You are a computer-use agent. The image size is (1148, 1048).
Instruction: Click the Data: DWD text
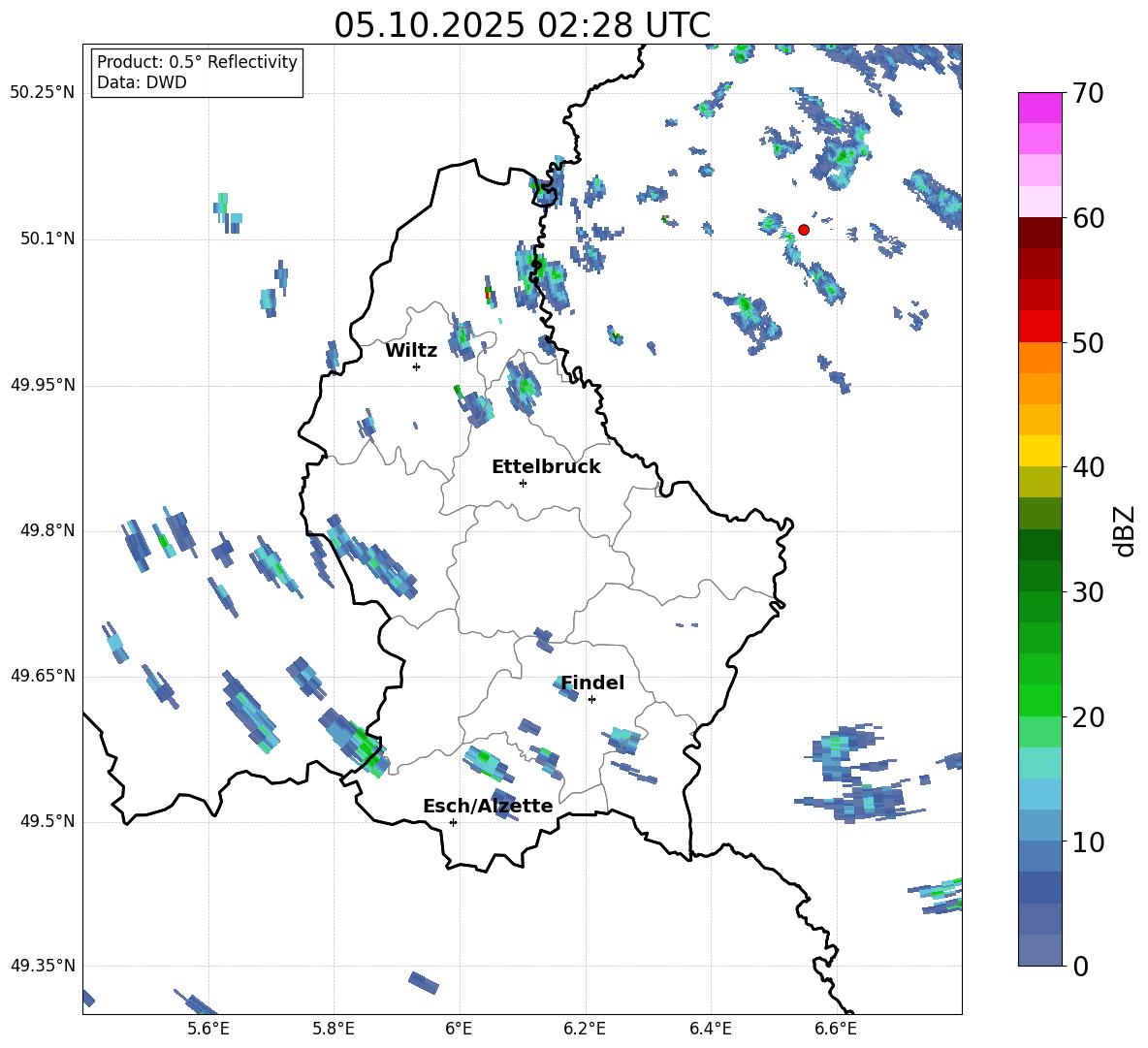tap(142, 82)
